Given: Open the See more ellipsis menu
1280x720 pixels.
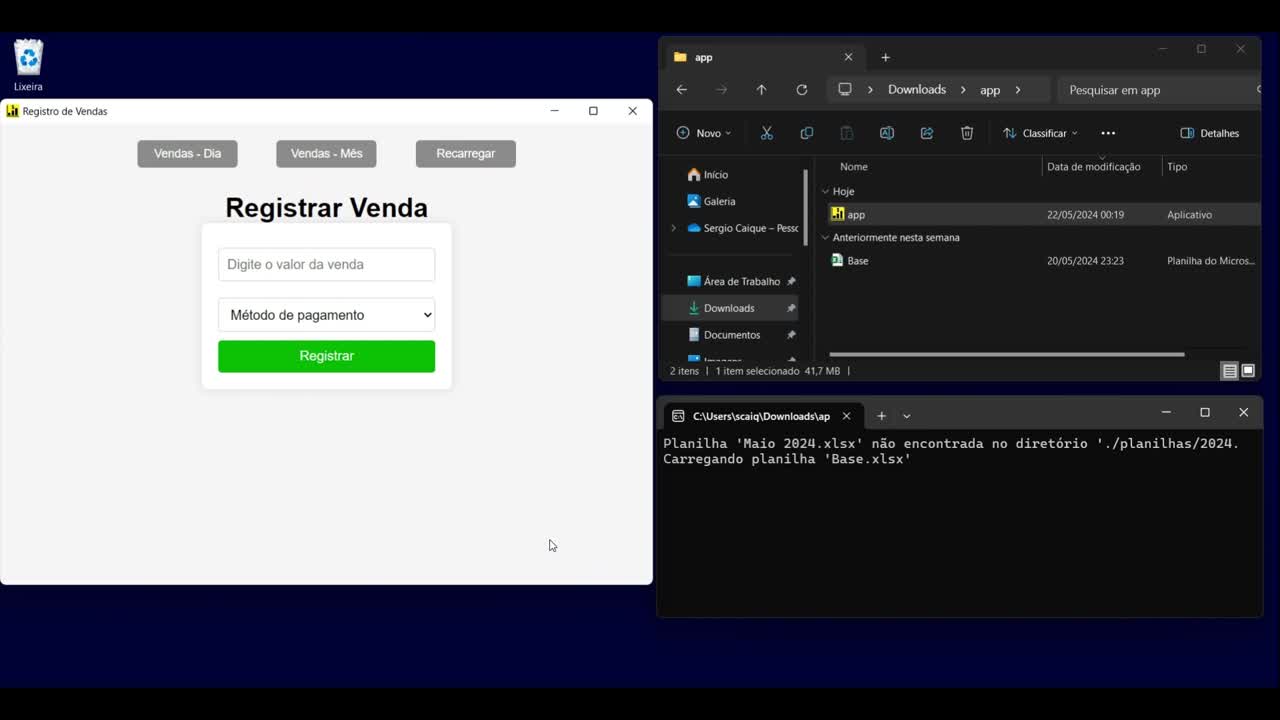Looking at the screenshot, I should (x=1108, y=133).
